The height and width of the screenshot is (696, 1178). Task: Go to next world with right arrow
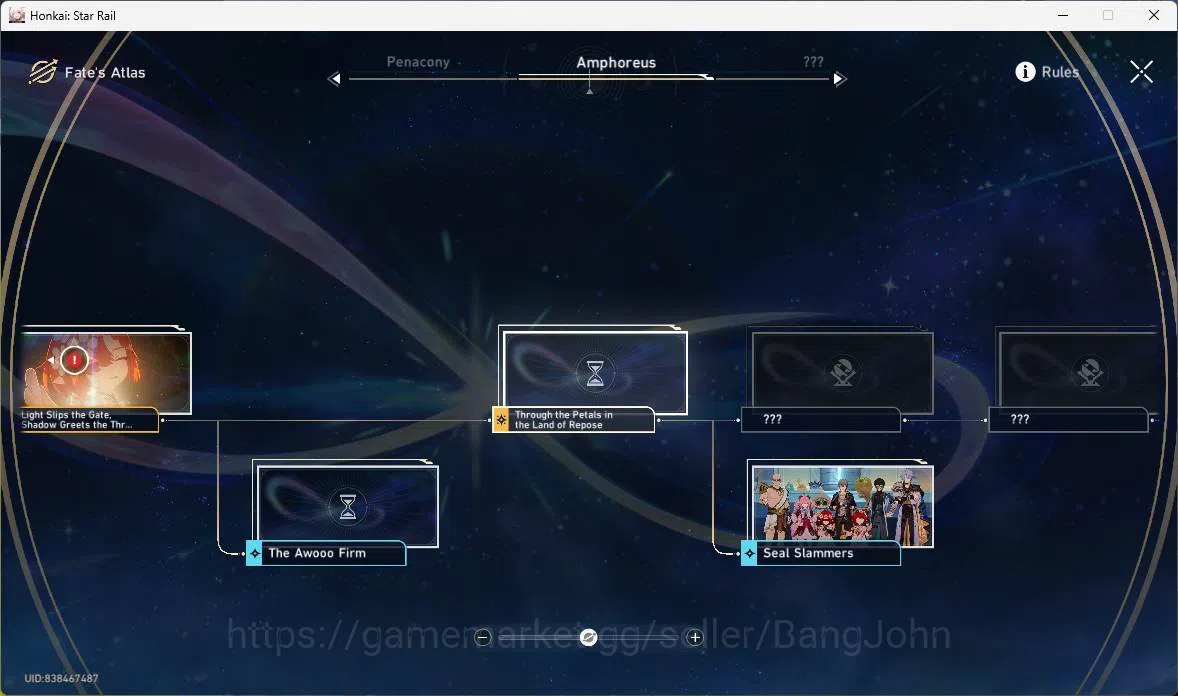click(840, 78)
